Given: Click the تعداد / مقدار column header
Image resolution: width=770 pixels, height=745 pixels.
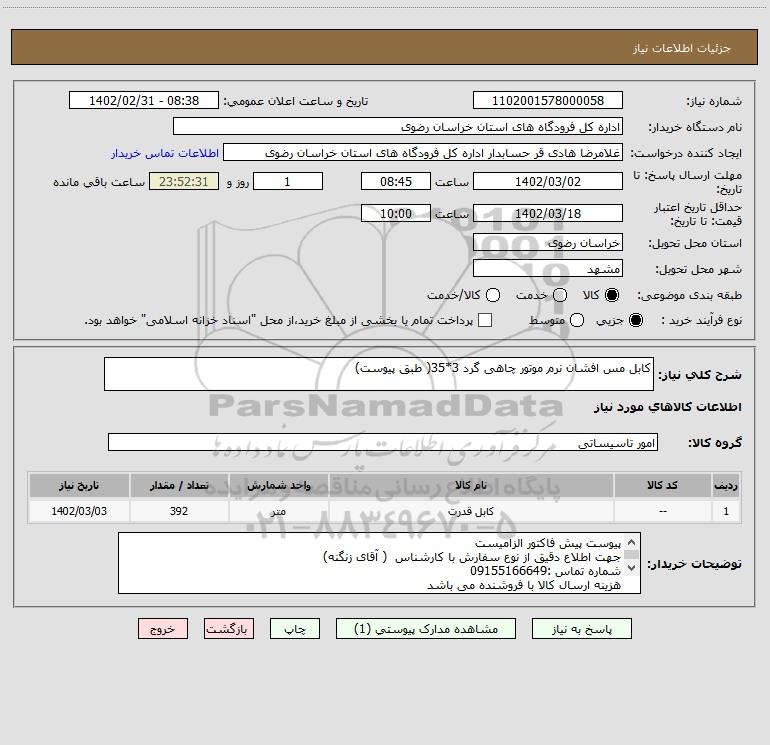Looking at the screenshot, I should (x=179, y=485).
